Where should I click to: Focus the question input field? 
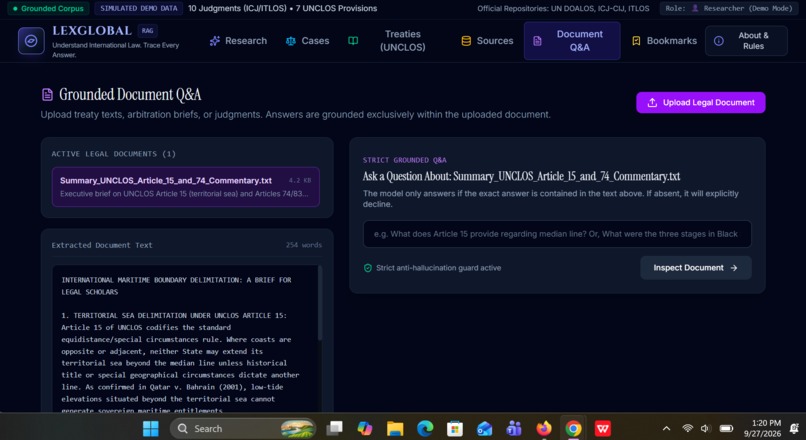tap(557, 234)
